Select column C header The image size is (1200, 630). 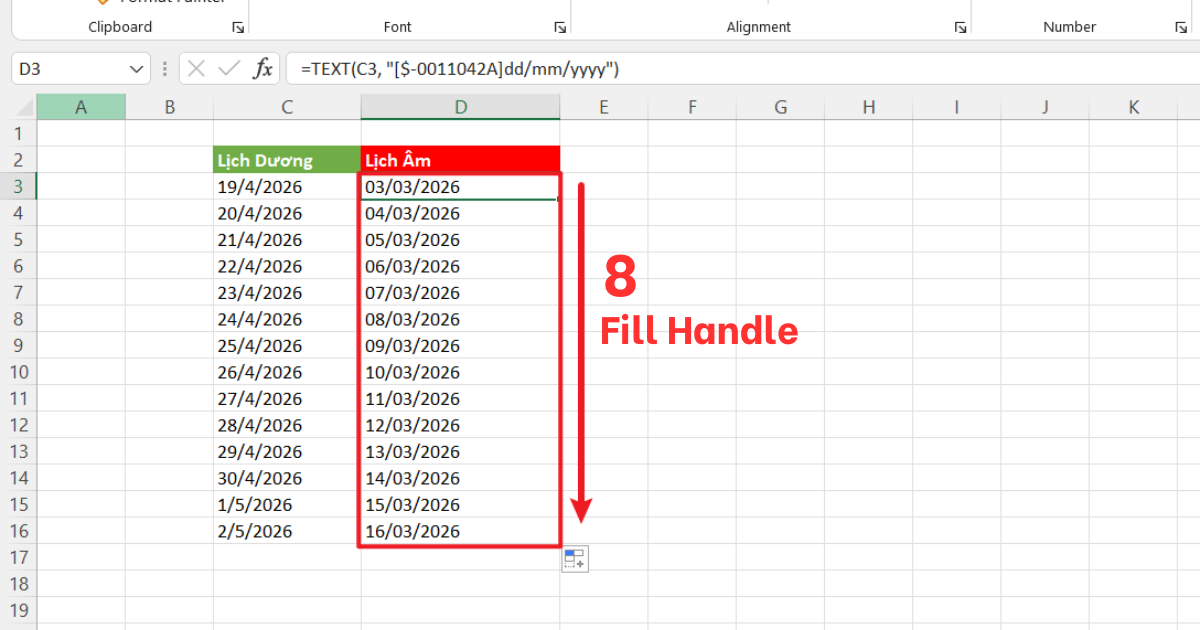[287, 107]
